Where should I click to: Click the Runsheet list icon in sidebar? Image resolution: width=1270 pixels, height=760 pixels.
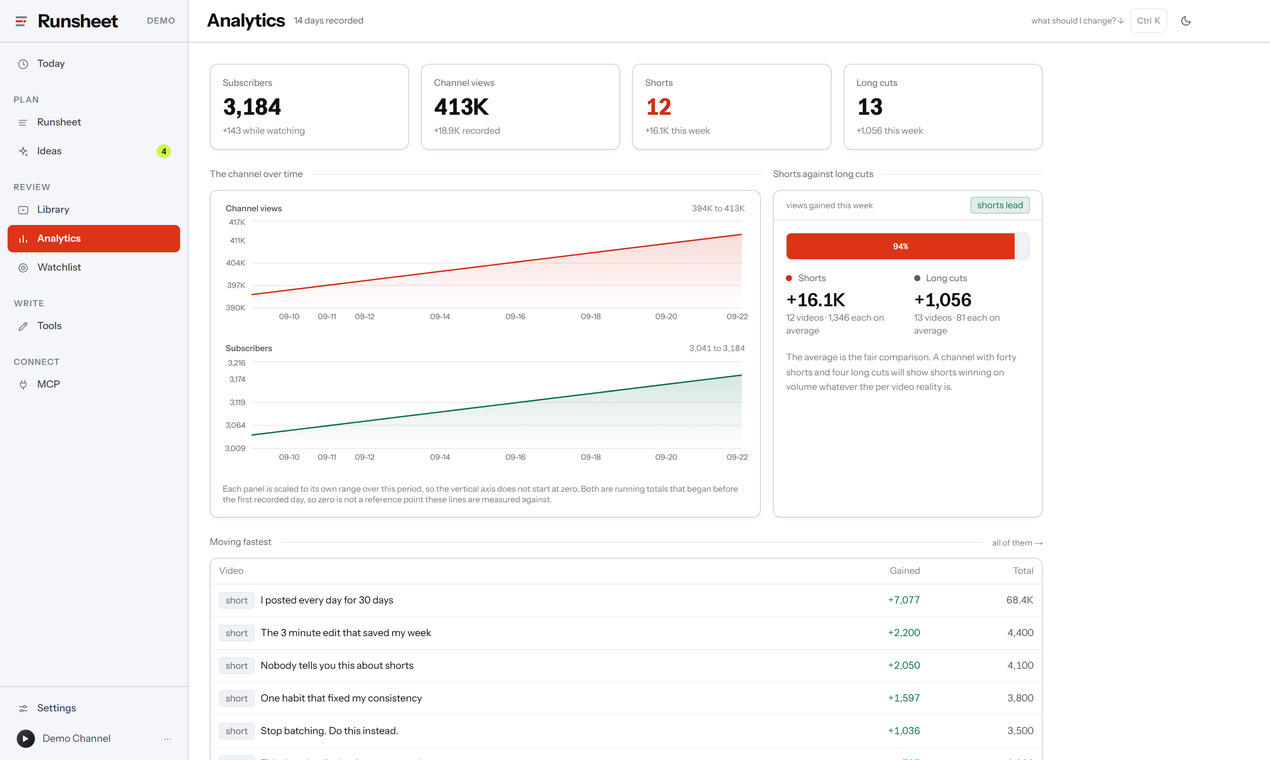pos(23,122)
